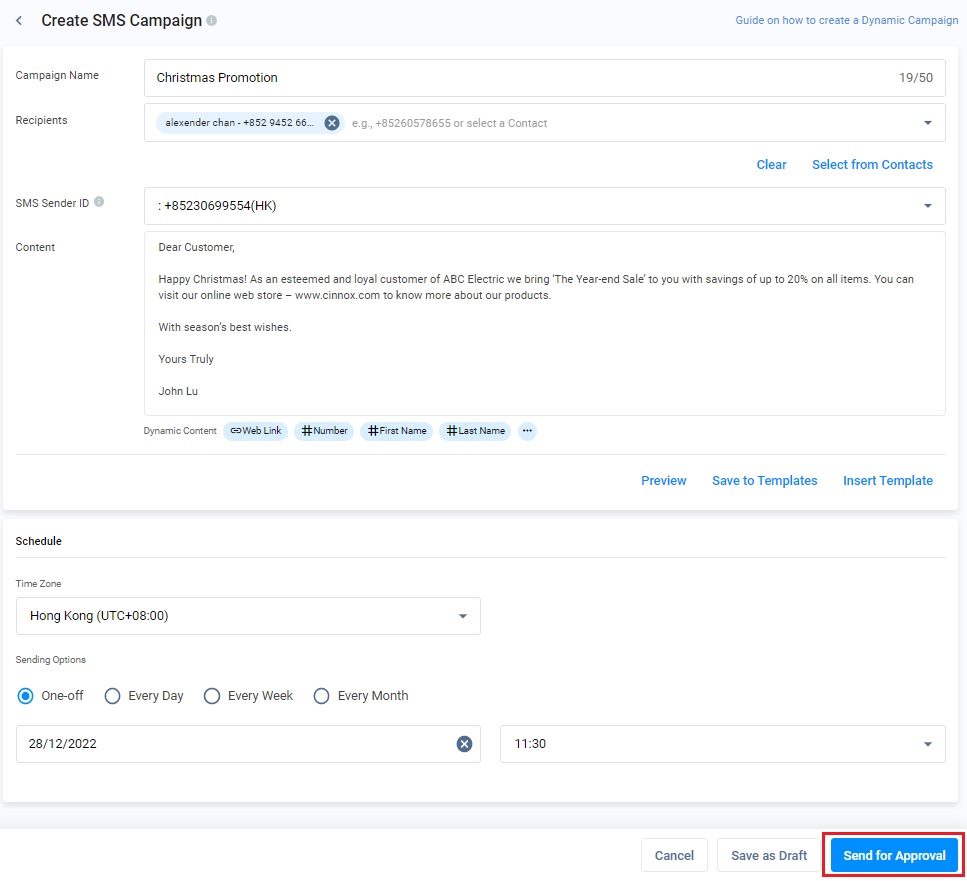Click Clear recipients link

pos(771,165)
